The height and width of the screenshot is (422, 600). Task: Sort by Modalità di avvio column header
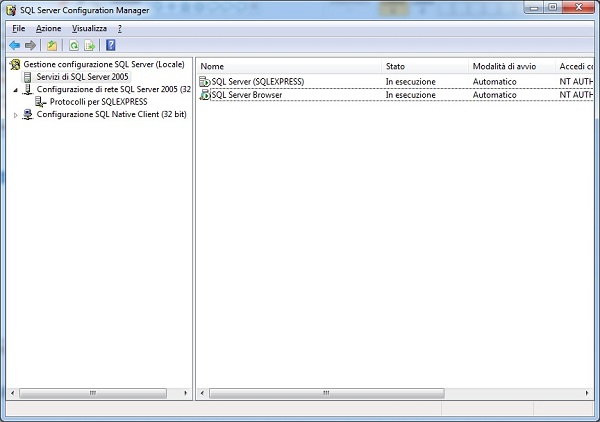pyautogui.click(x=512, y=66)
